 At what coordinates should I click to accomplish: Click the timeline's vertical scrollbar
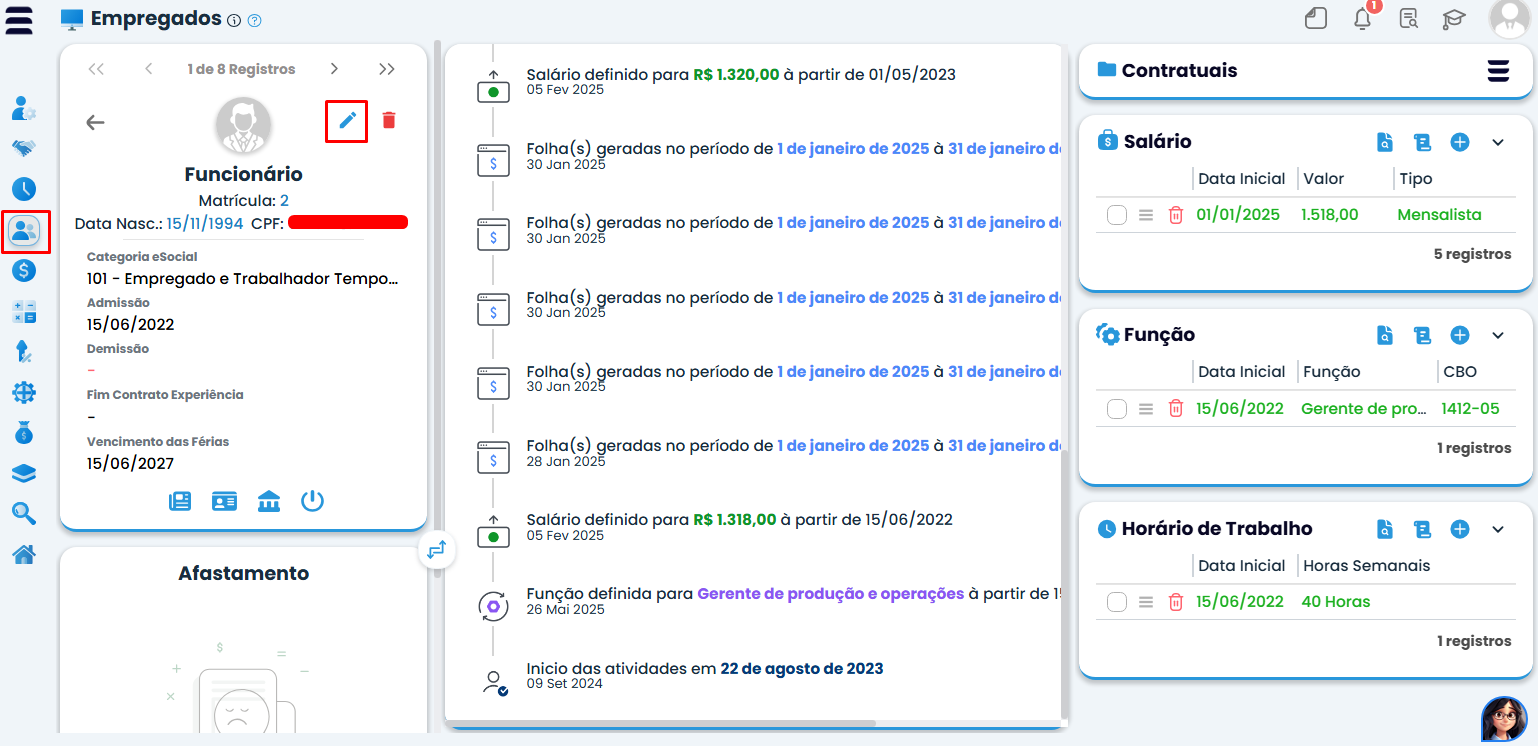tap(1064, 585)
